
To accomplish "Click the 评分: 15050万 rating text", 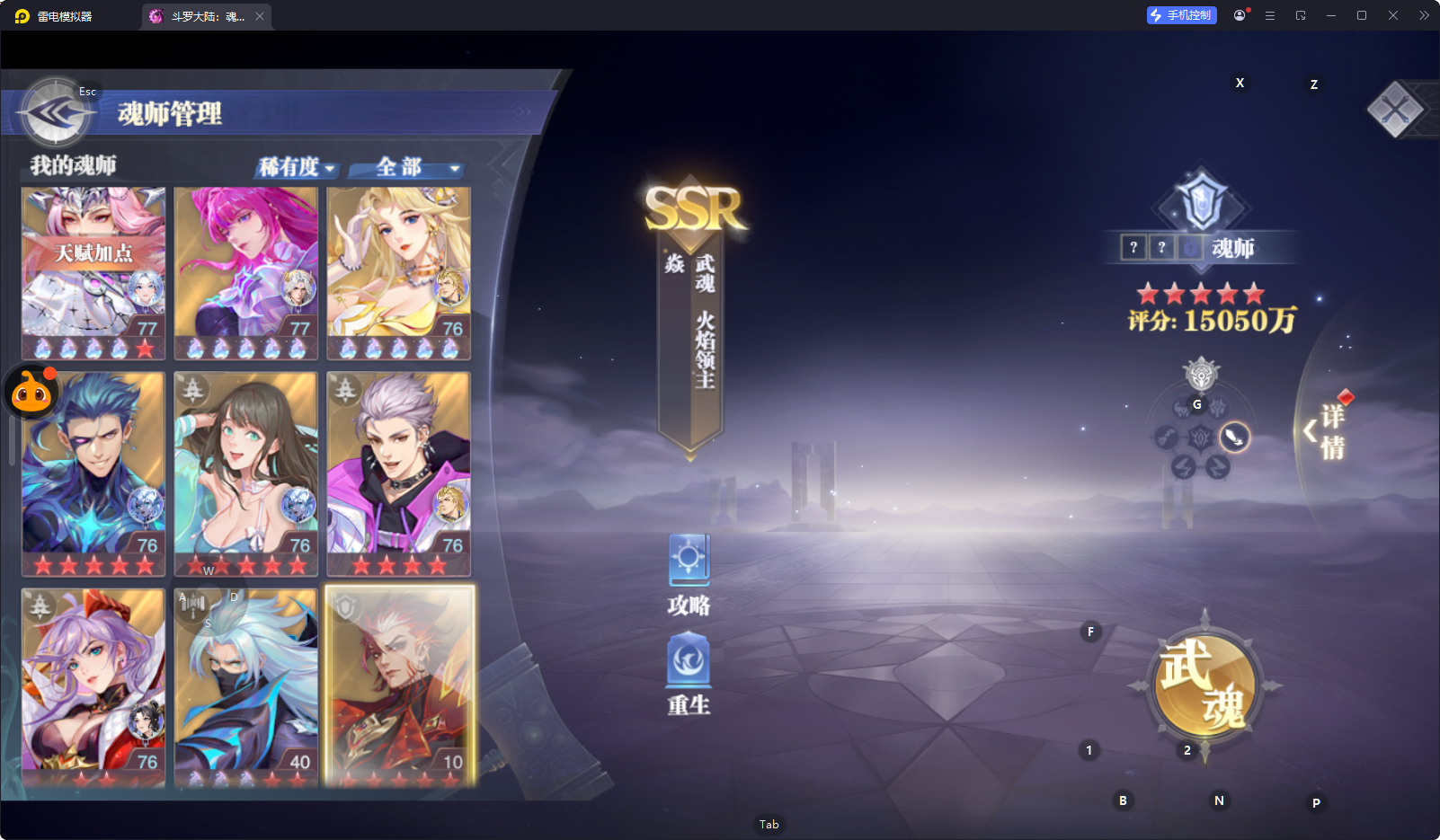I will coord(1212,320).
